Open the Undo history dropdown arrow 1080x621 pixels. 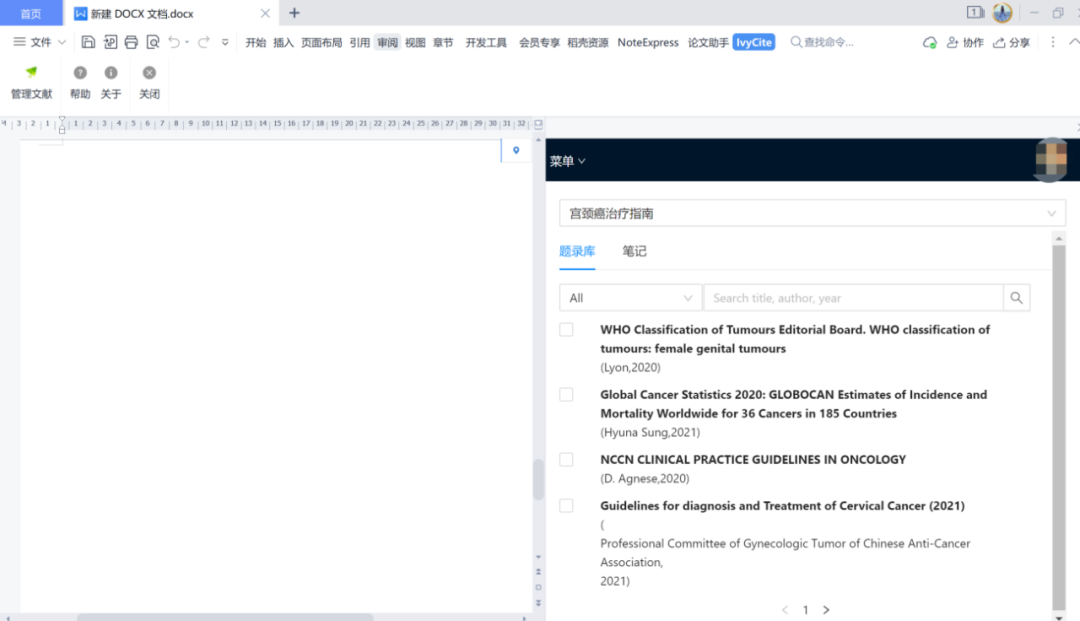[x=187, y=43]
